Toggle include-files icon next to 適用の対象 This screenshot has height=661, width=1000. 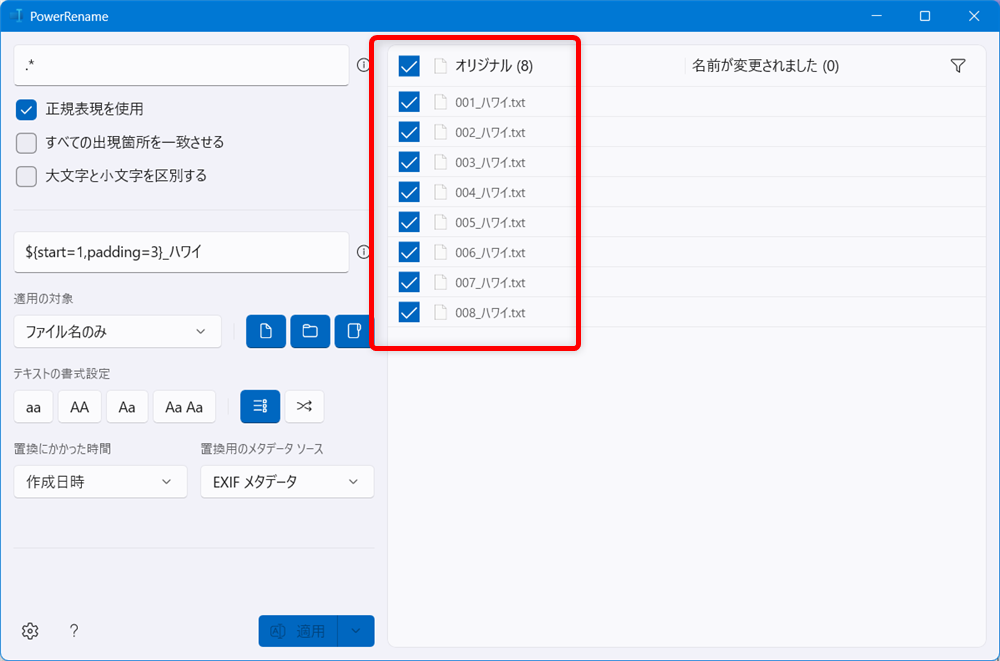tap(265, 331)
